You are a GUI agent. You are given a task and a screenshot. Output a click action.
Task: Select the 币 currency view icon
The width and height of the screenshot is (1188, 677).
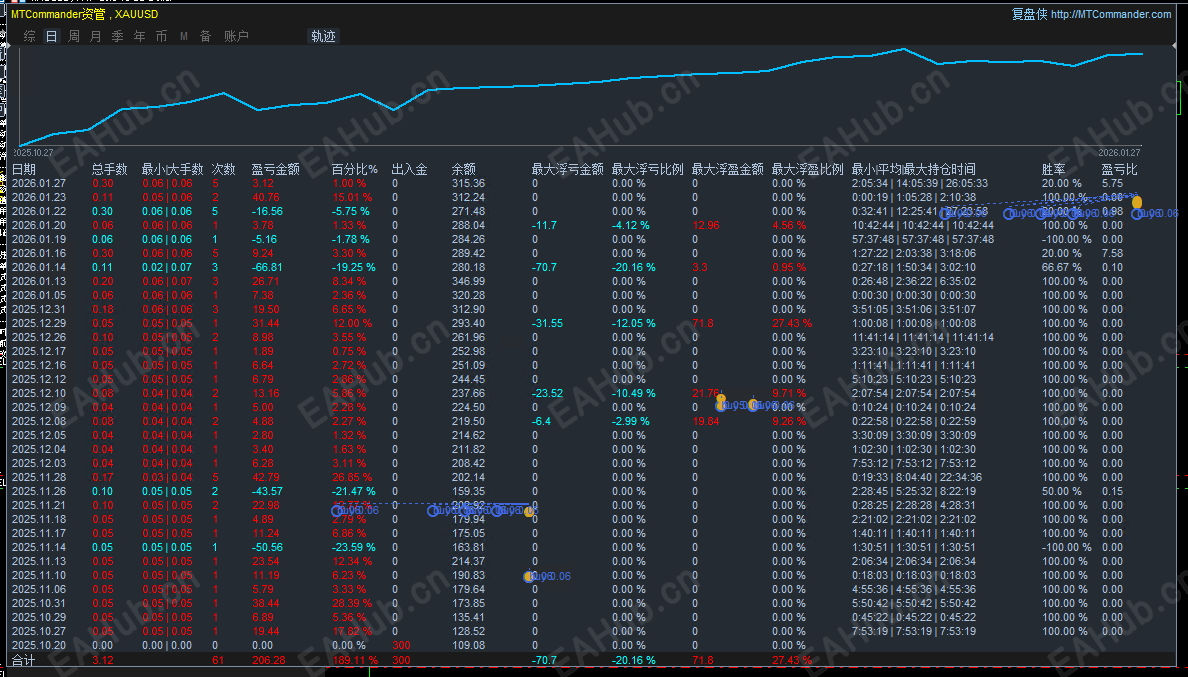tap(161, 35)
